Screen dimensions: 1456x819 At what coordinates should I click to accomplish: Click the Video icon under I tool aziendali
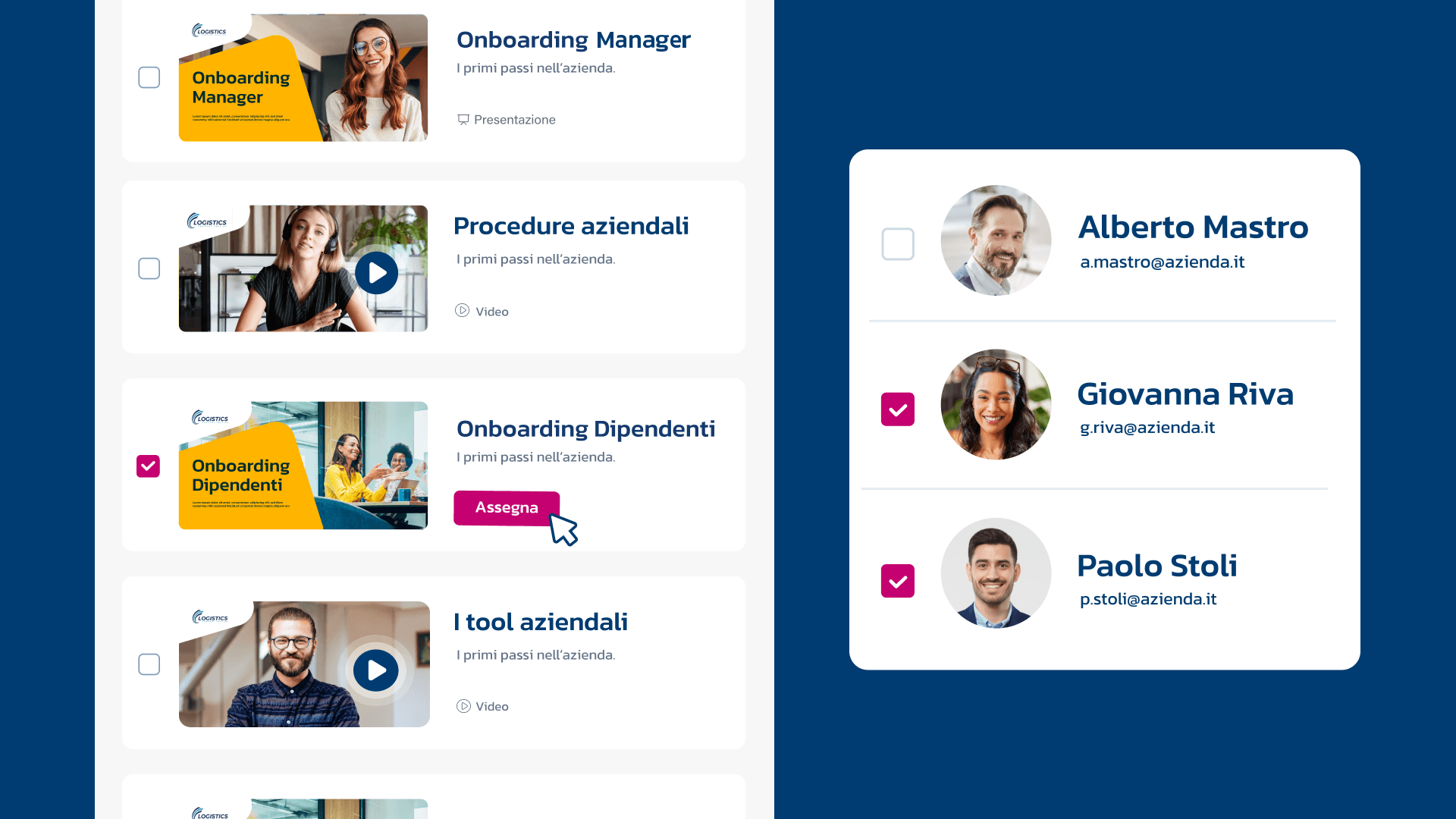(463, 706)
